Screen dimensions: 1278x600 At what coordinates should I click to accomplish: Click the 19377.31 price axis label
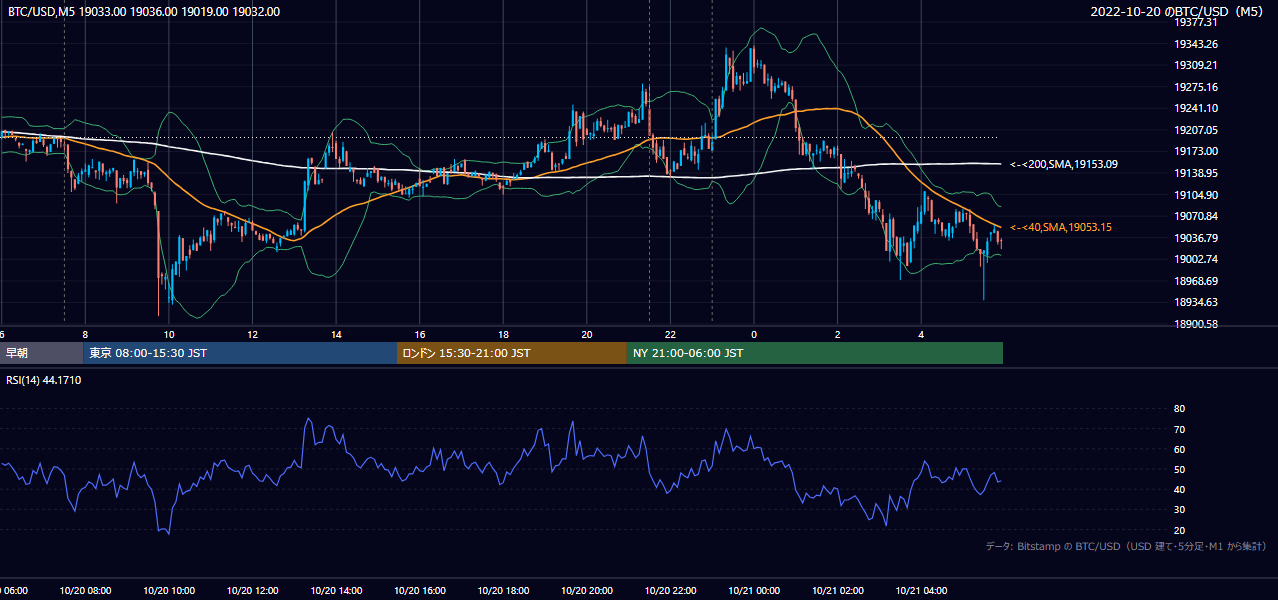pos(1196,22)
